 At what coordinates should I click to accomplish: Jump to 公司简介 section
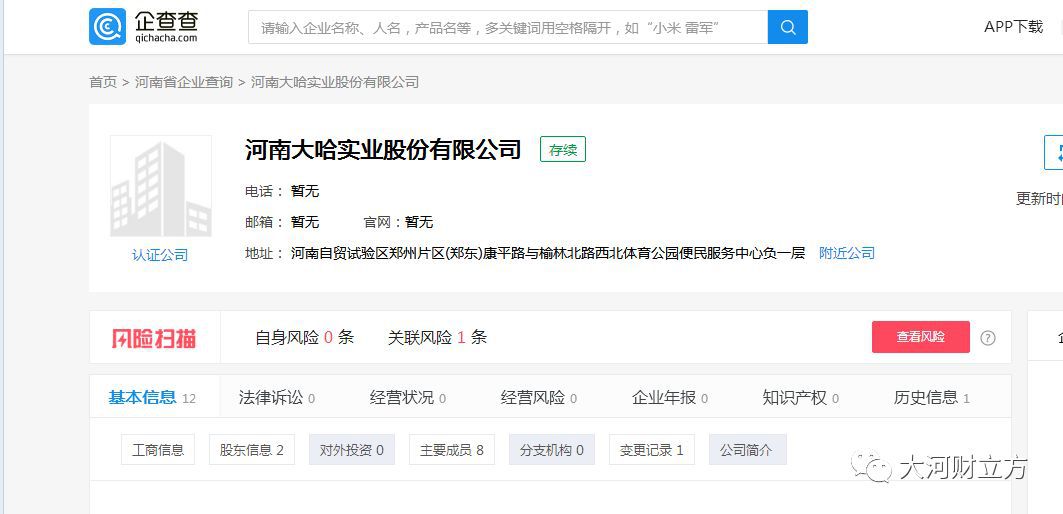coord(748,450)
